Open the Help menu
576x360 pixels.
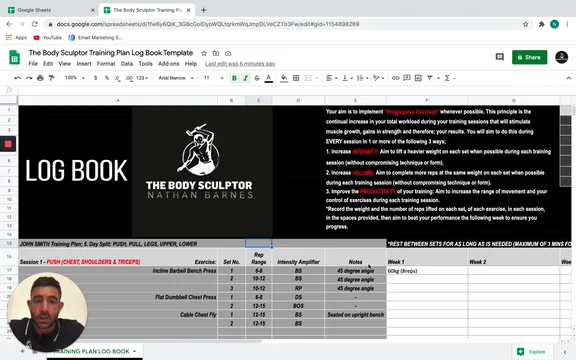pos(191,64)
